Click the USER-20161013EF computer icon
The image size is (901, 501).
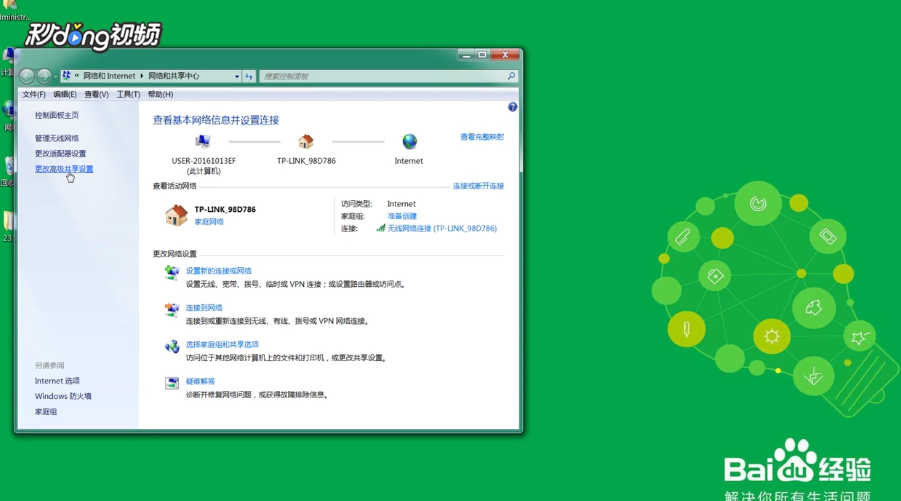click(203, 141)
